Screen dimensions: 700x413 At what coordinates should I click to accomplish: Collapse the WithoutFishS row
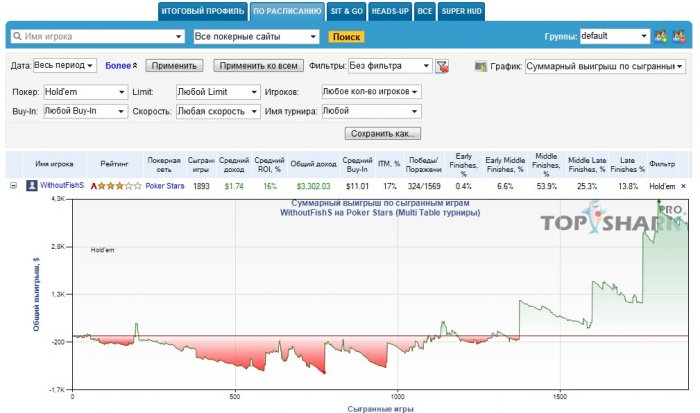click(x=13, y=185)
